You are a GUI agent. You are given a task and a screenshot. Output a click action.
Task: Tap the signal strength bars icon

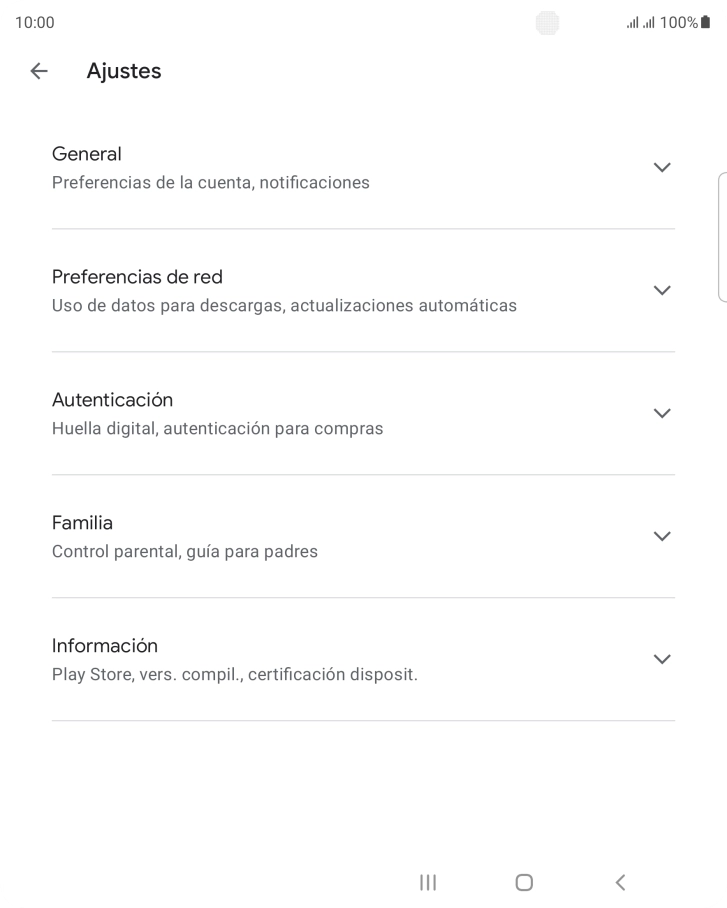[640, 22]
